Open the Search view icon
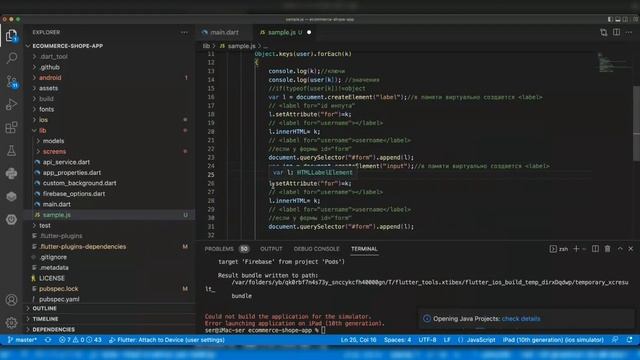 pyautogui.click(x=11, y=58)
